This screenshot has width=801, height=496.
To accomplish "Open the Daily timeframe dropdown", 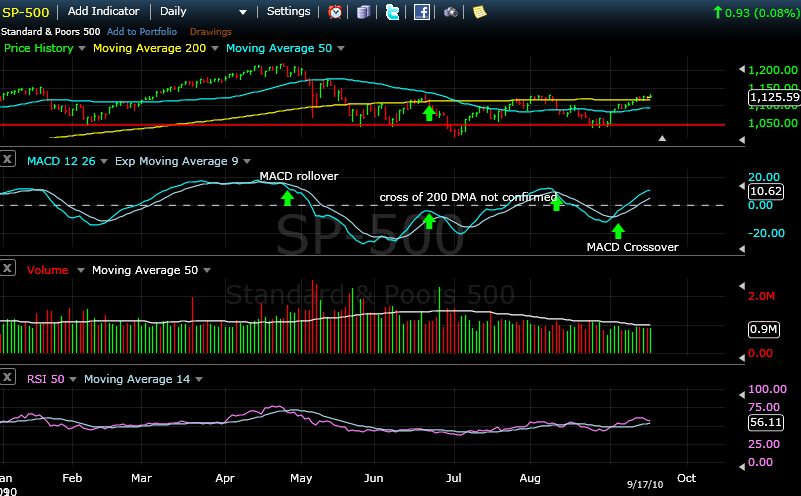I will coord(203,12).
